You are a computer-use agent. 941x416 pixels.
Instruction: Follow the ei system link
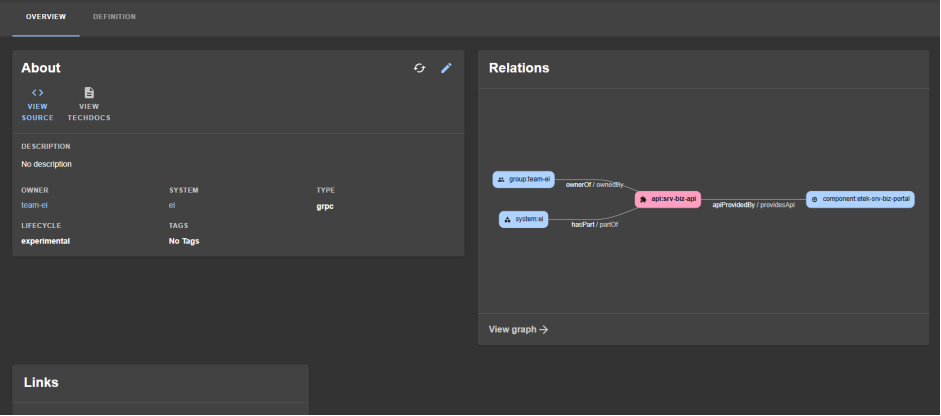(172, 204)
